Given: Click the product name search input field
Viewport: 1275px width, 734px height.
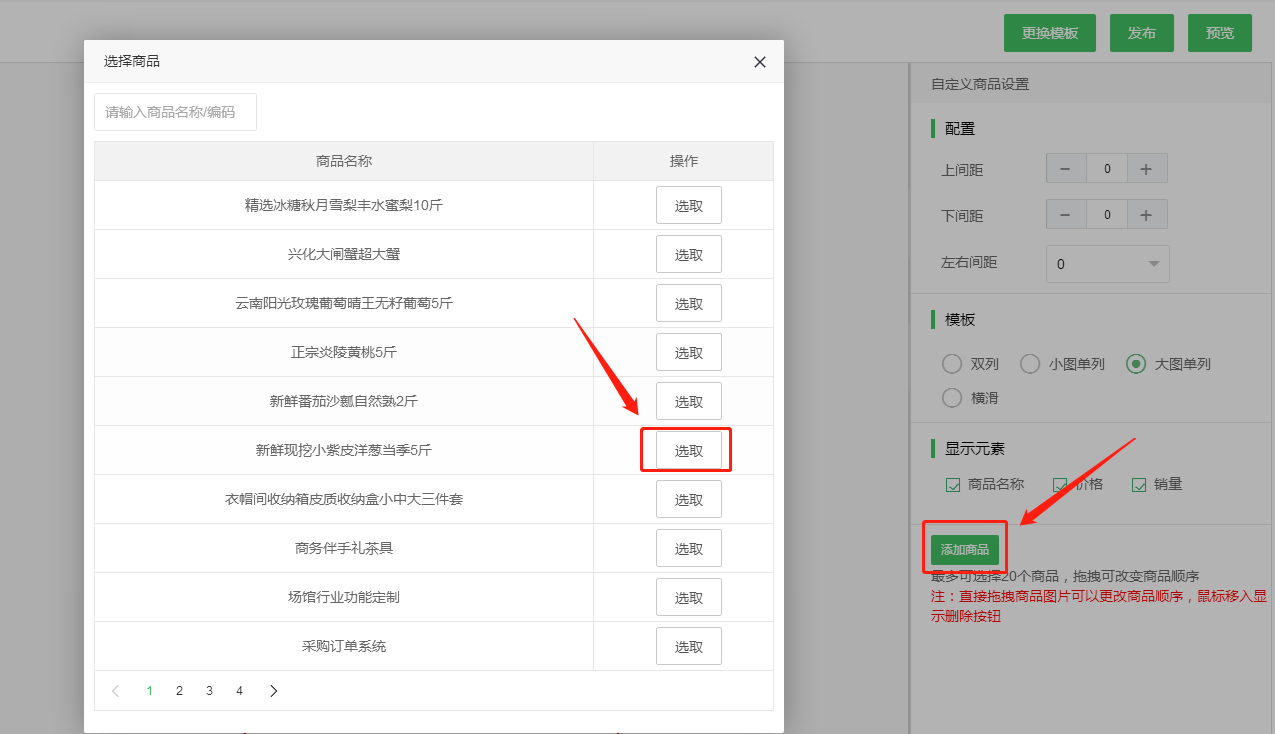Looking at the screenshot, I should tap(175, 111).
